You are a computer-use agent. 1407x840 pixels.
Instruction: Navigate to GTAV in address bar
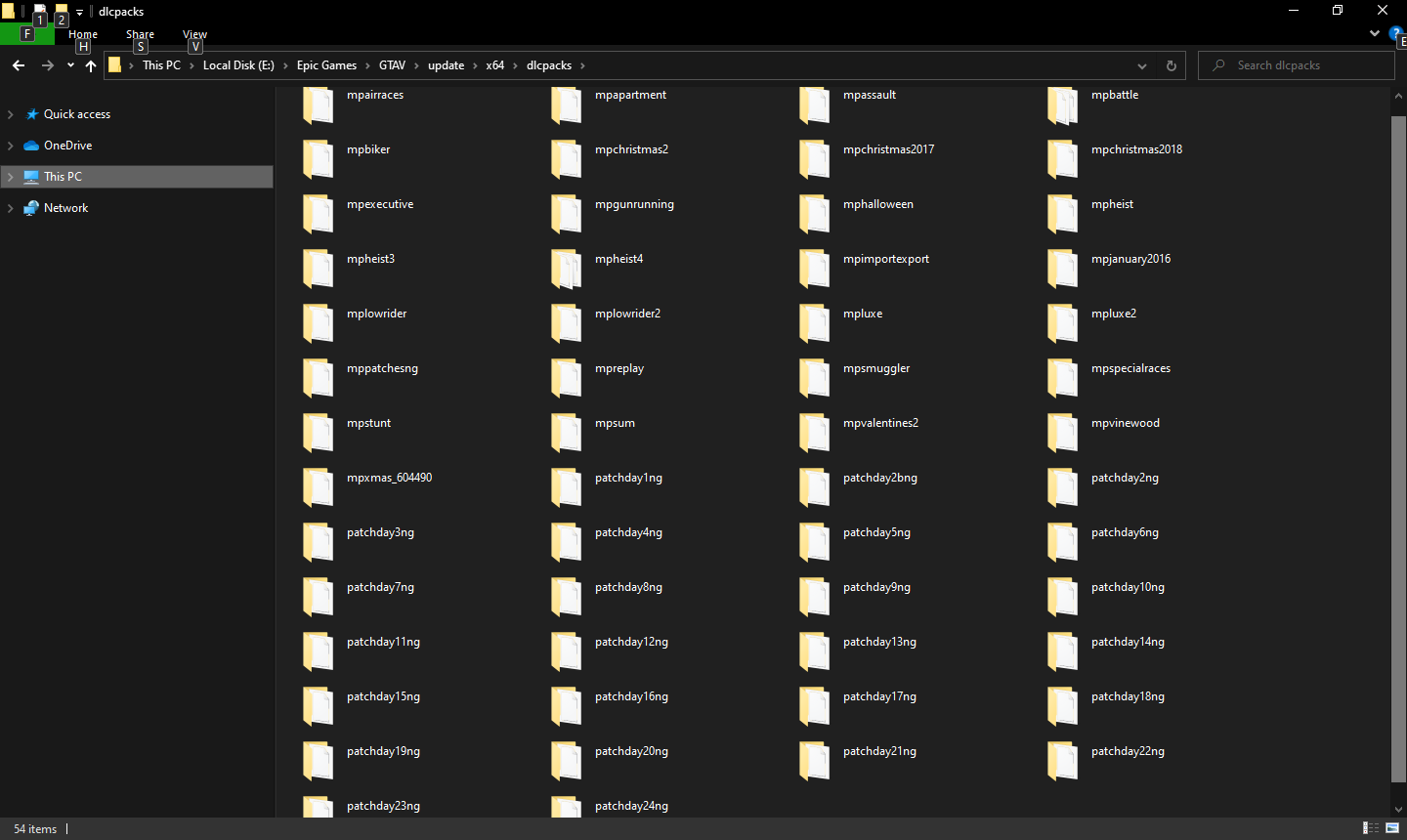[392, 65]
